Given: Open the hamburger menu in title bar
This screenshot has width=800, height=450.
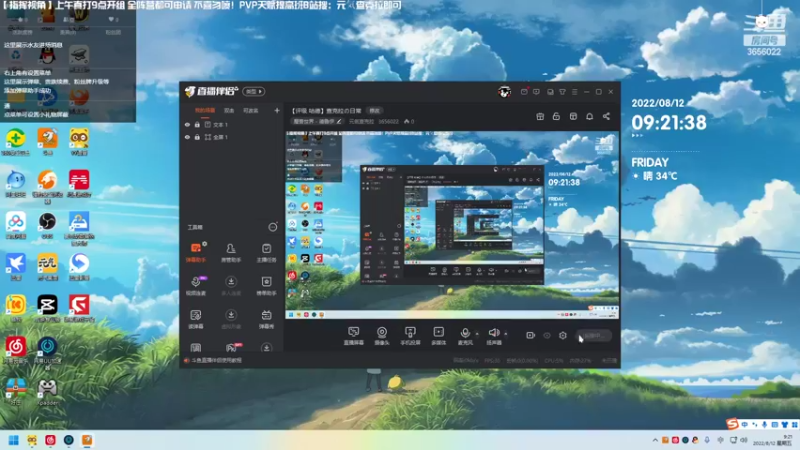Looking at the screenshot, I should point(574,92).
